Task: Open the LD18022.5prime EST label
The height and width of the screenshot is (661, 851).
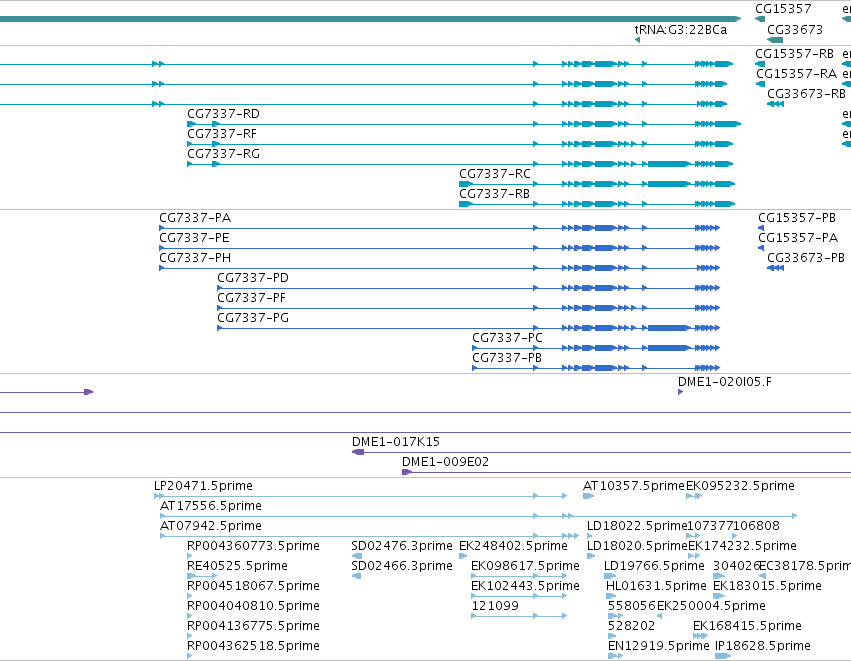Action: point(637,526)
